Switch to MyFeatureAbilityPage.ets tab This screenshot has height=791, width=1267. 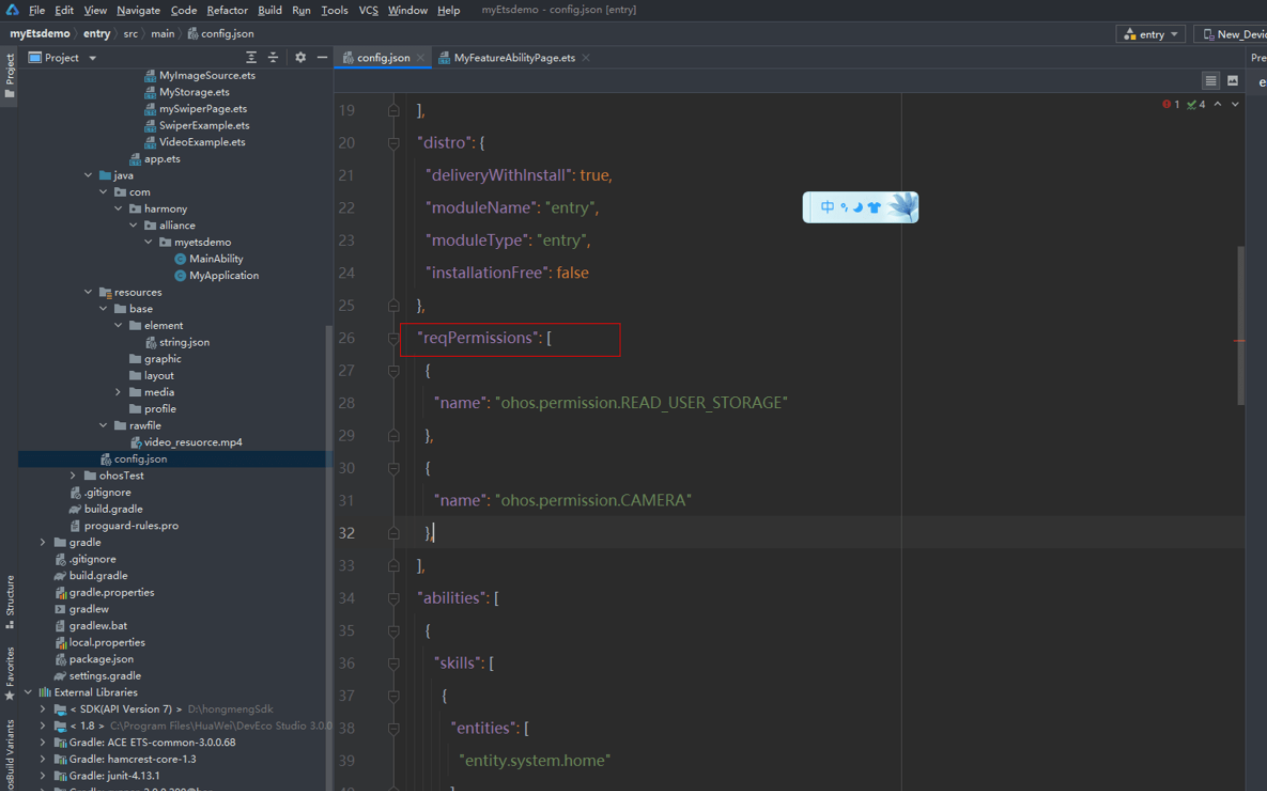[514, 58]
